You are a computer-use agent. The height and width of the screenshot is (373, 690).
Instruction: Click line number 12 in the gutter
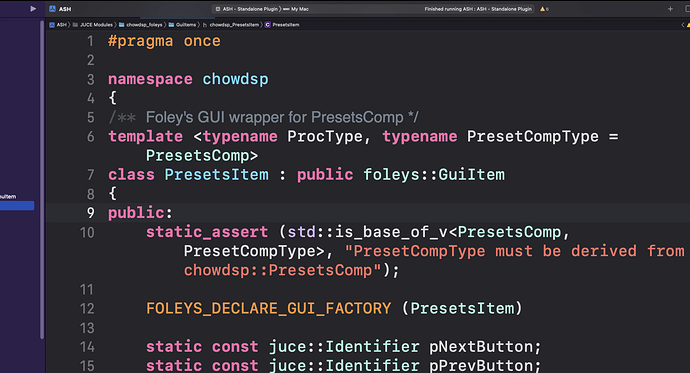click(x=87, y=309)
